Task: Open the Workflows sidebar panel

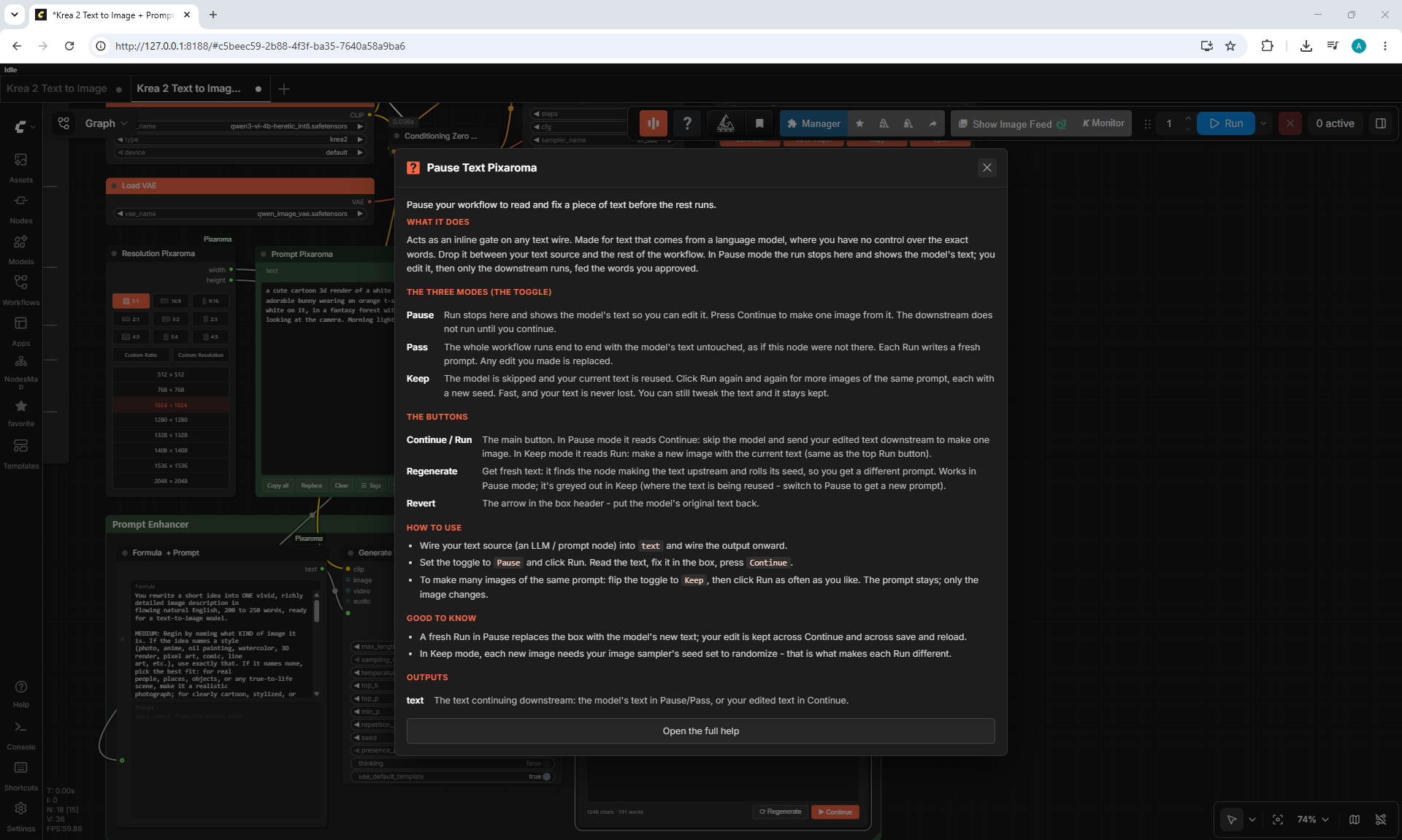Action: click(20, 290)
